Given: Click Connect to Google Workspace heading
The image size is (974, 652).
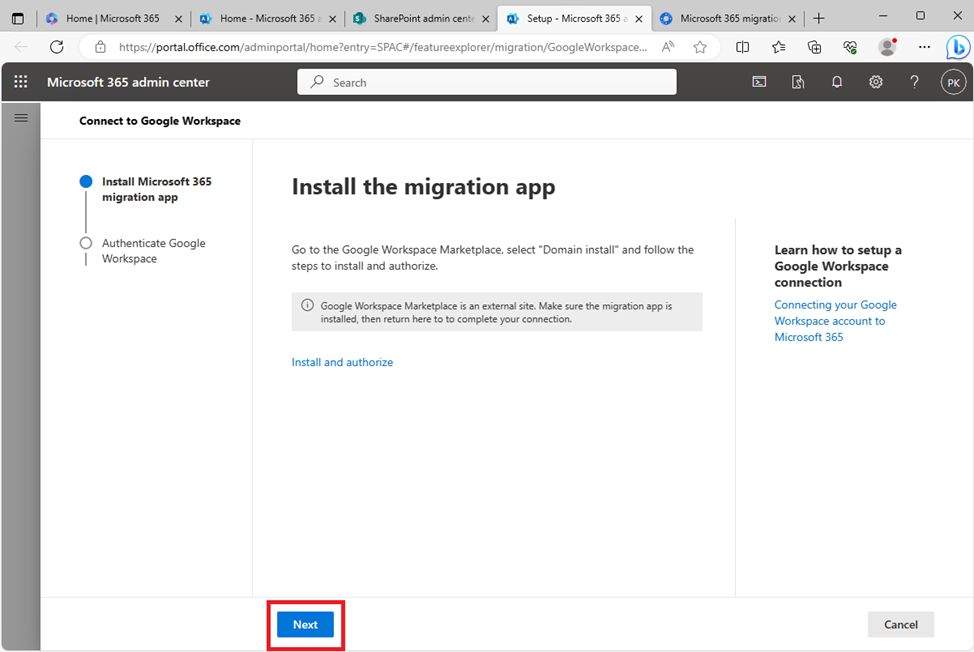Looking at the screenshot, I should pyautogui.click(x=160, y=121).
